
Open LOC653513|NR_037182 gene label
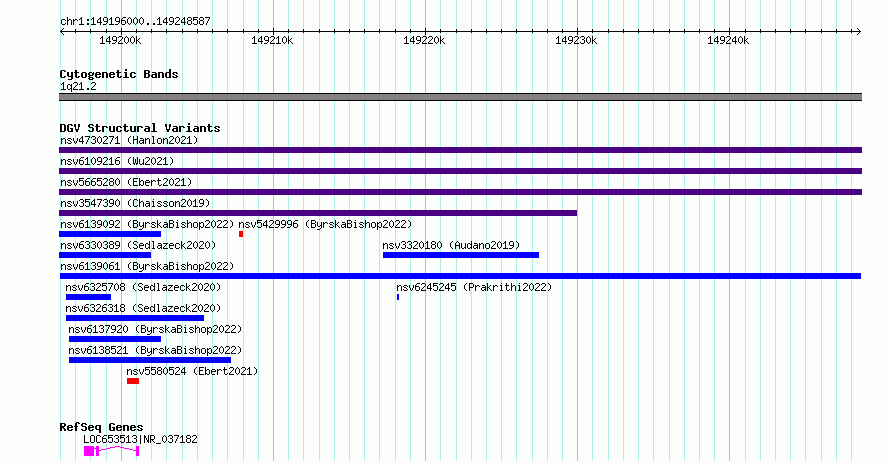point(140,439)
